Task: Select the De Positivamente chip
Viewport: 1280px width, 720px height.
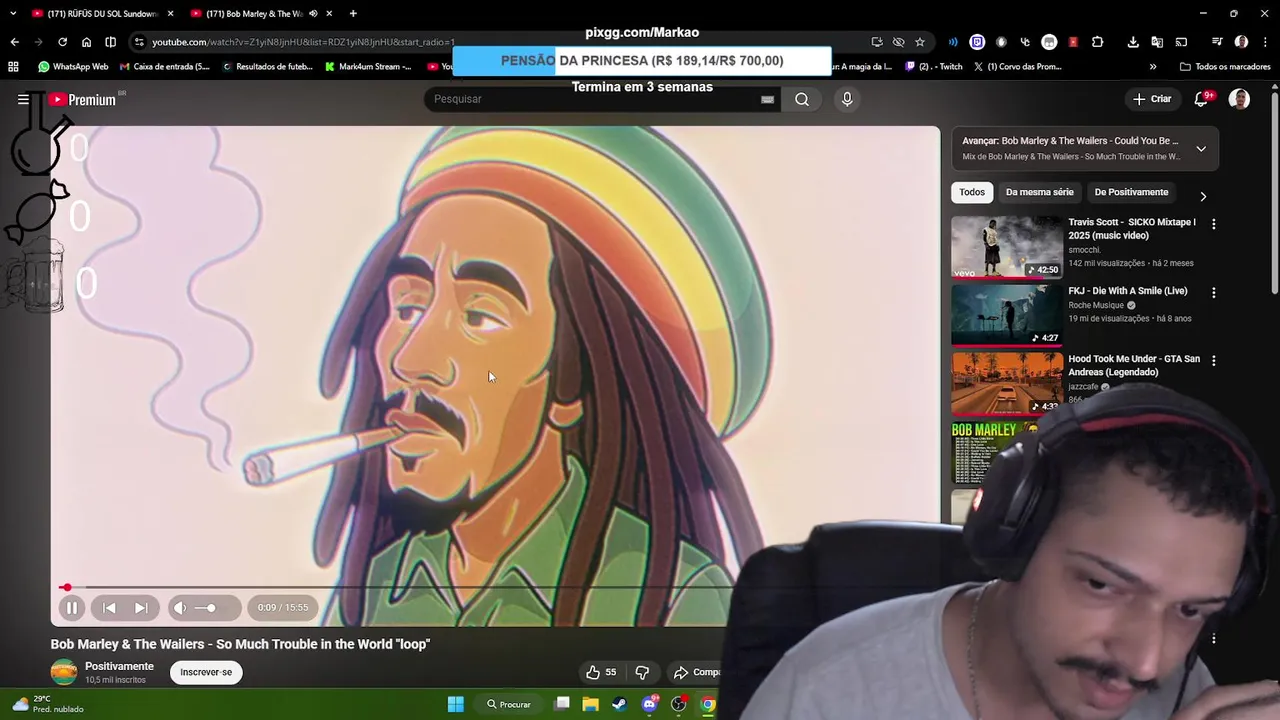Action: [1131, 192]
